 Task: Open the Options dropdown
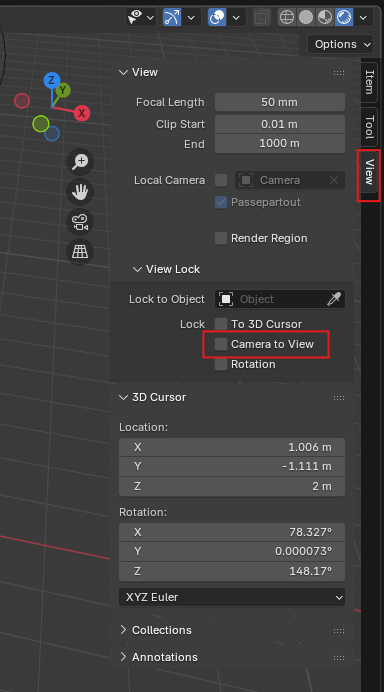340,44
